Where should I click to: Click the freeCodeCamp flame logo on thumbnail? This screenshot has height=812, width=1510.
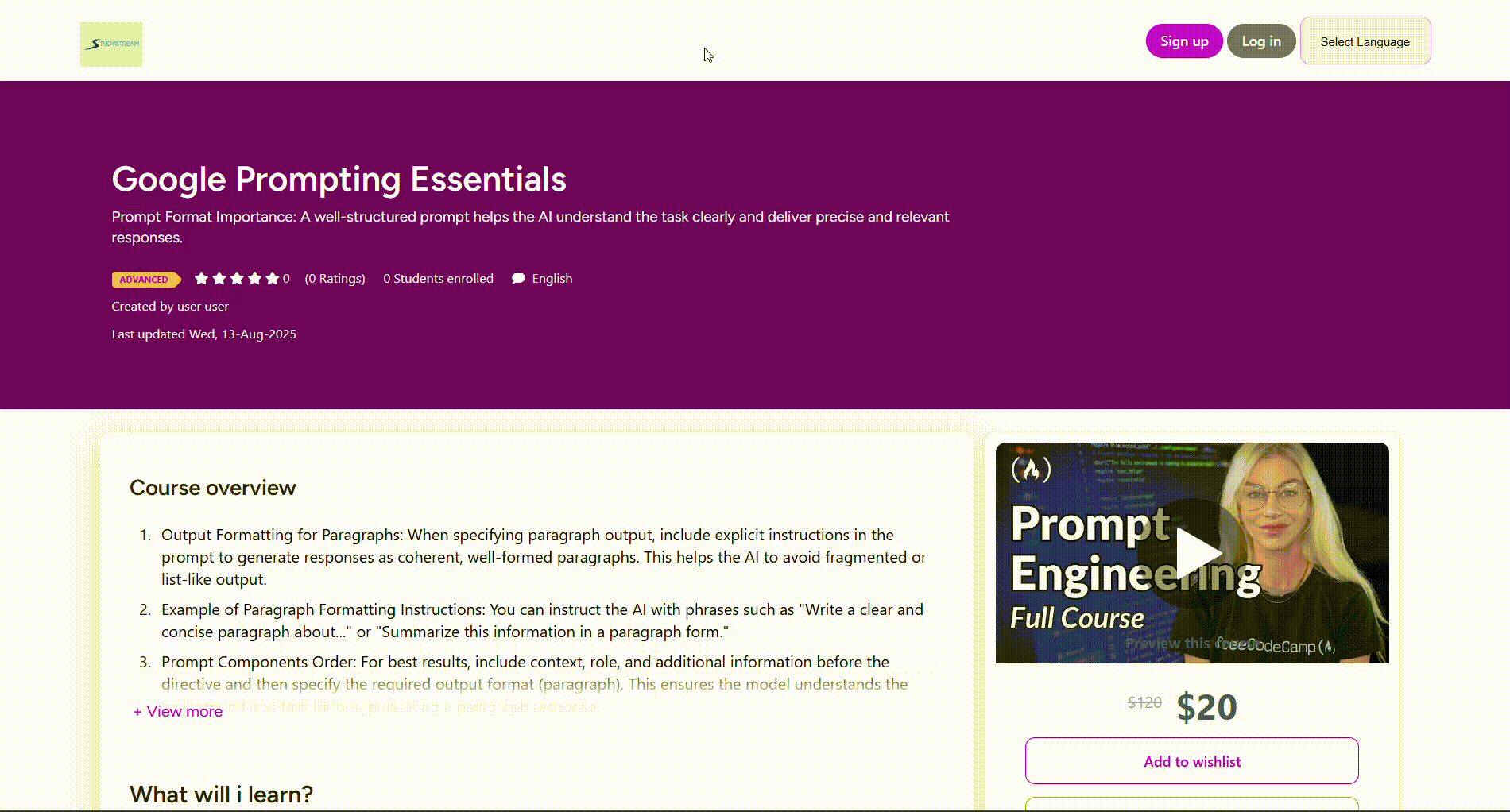click(1031, 470)
